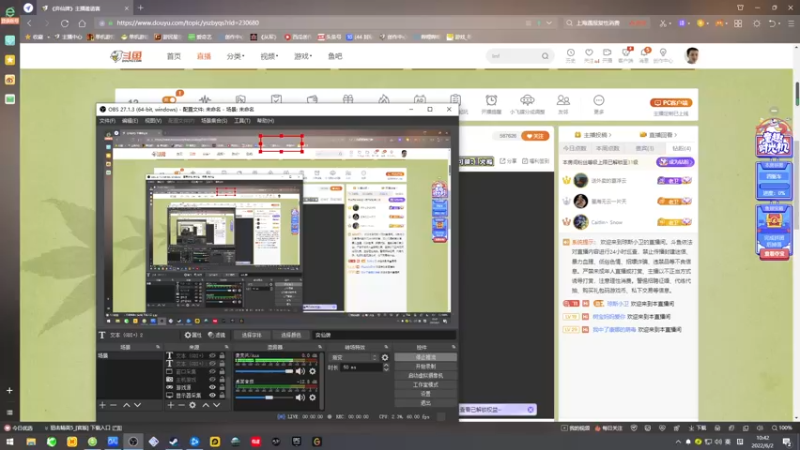Toggle visibility of first text source

coord(212,356)
